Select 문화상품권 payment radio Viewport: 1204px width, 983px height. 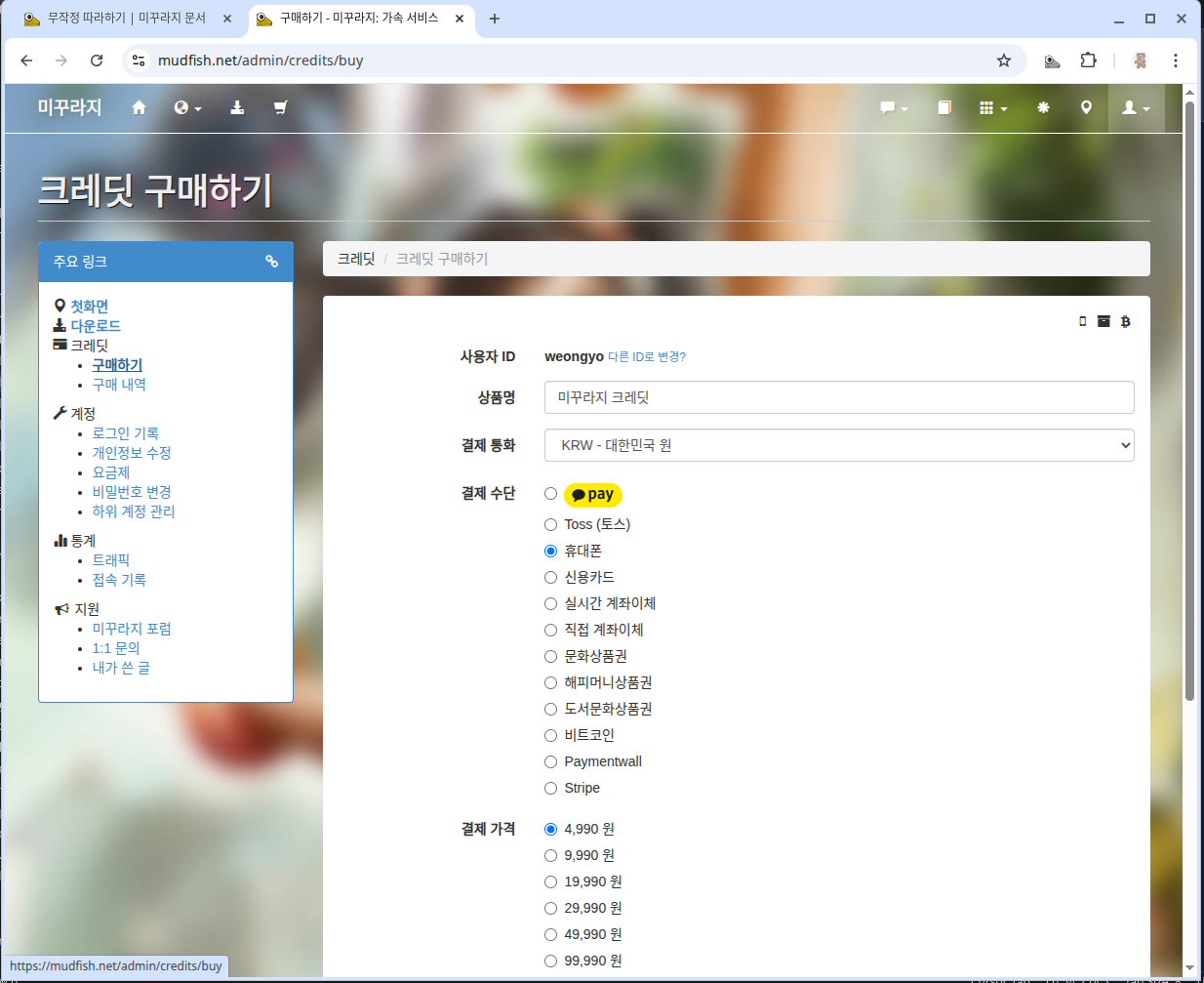coord(550,656)
